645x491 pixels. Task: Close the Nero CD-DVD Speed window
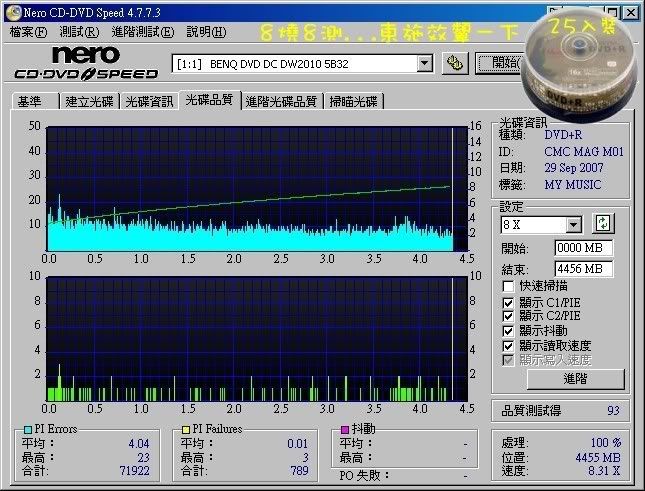point(631,12)
